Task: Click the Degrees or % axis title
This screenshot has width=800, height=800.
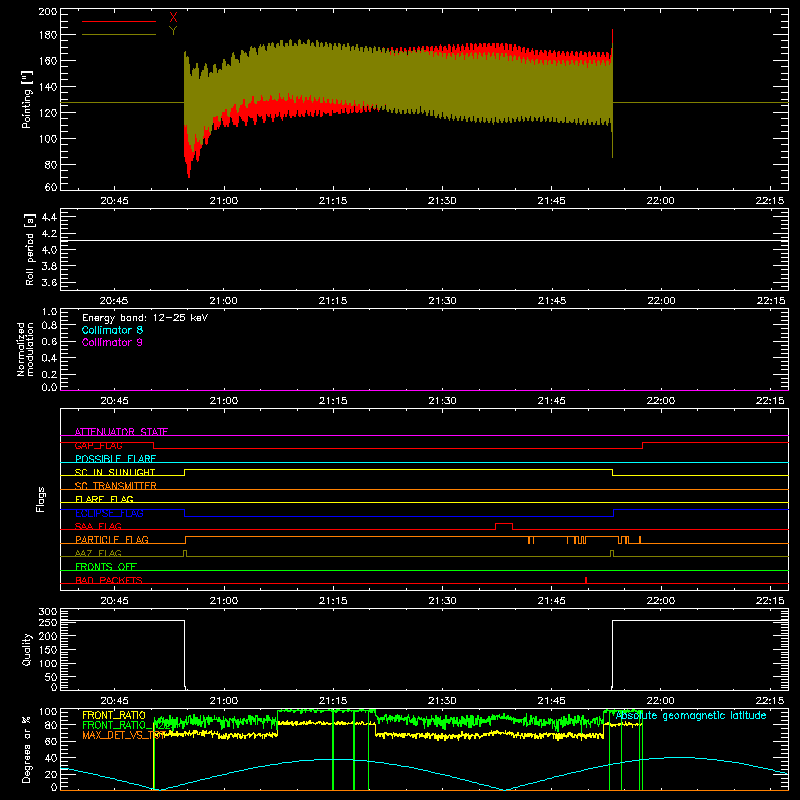Action: pyautogui.click(x=27, y=749)
